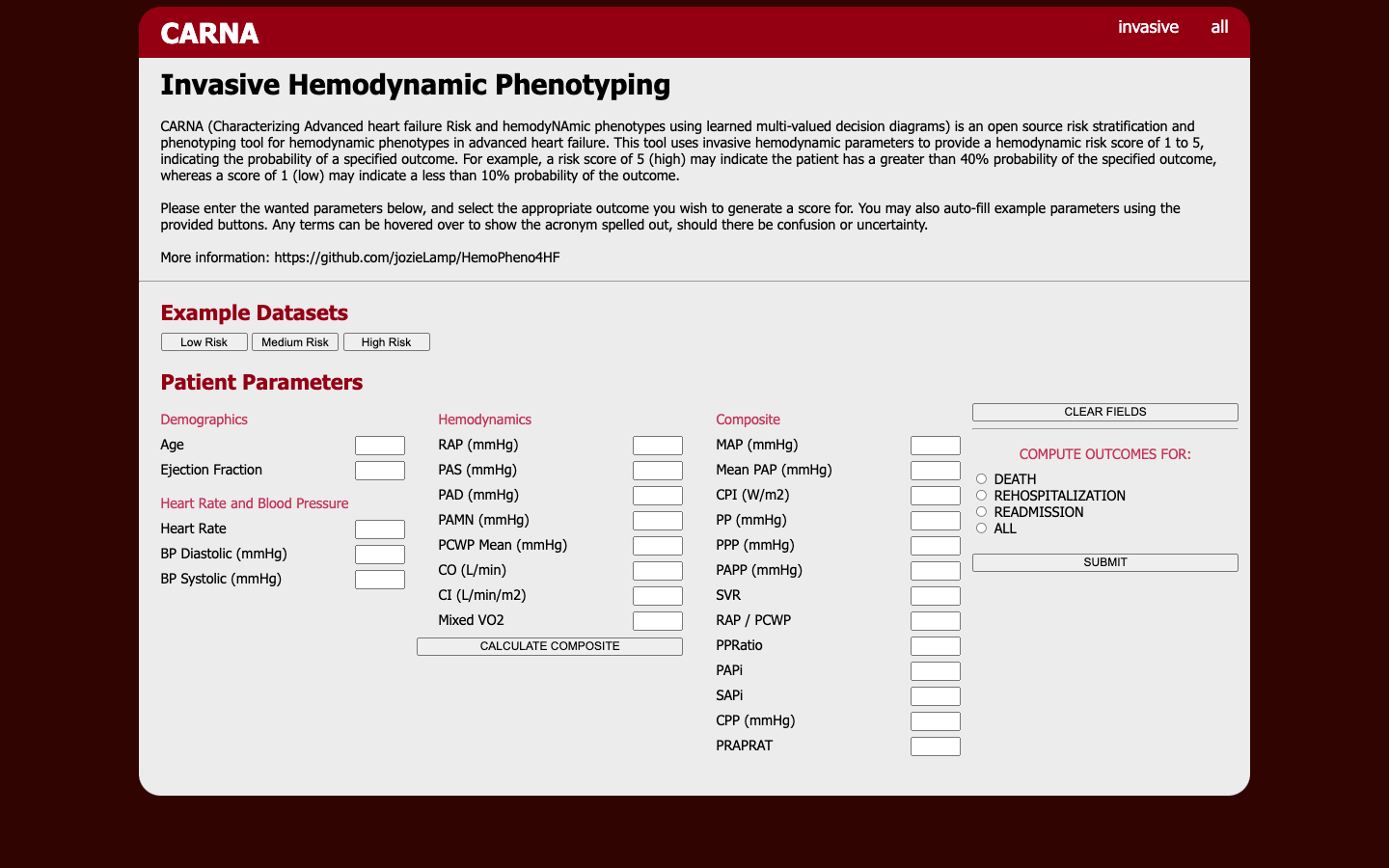
Task: Click the CALCULATE COMPOSITE button
Action: 550,646
